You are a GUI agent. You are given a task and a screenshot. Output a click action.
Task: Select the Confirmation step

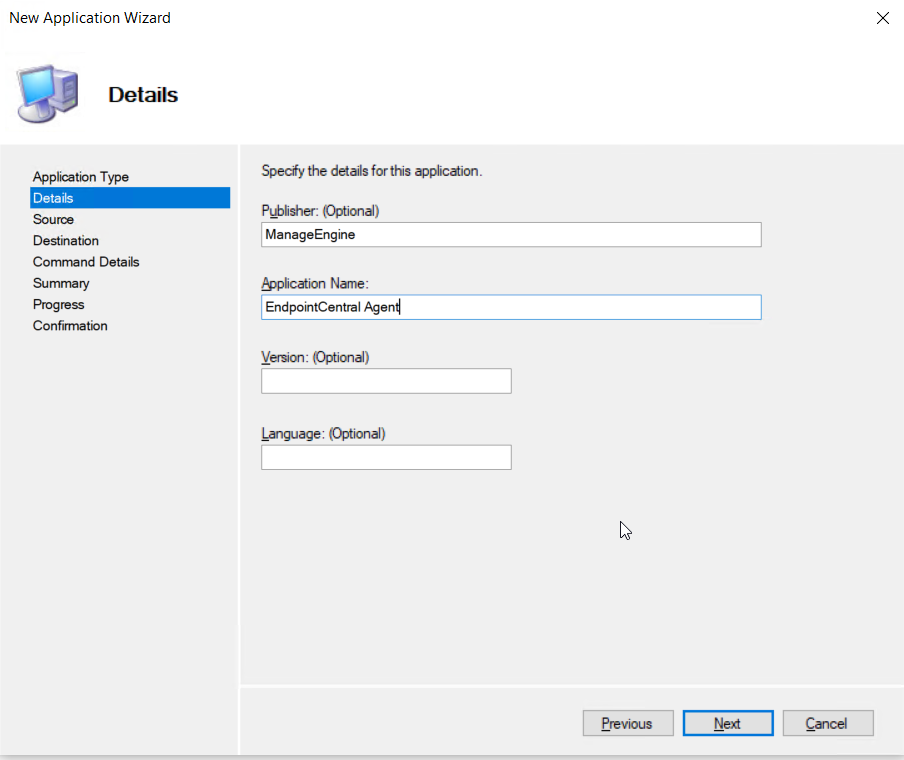coord(70,326)
